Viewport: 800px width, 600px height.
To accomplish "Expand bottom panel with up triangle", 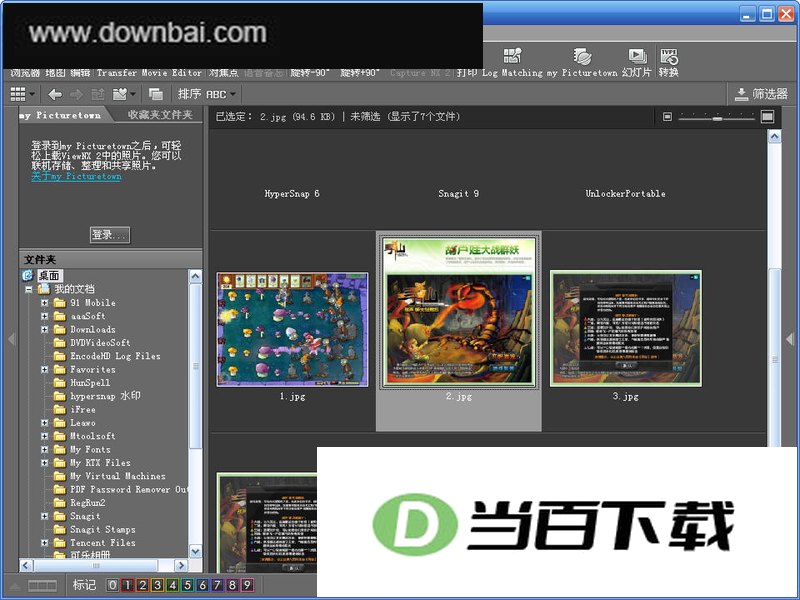I will [x=15, y=586].
